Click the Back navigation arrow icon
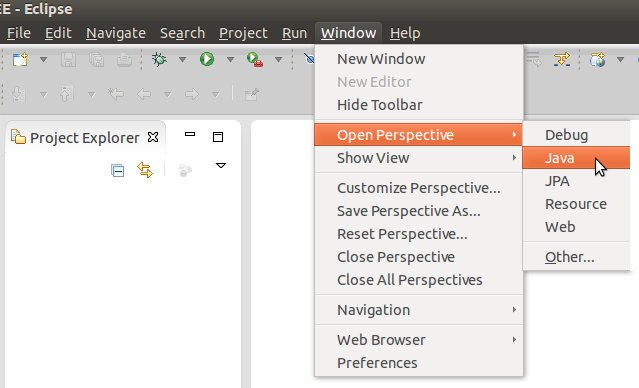This screenshot has height=388, width=639. [144, 95]
